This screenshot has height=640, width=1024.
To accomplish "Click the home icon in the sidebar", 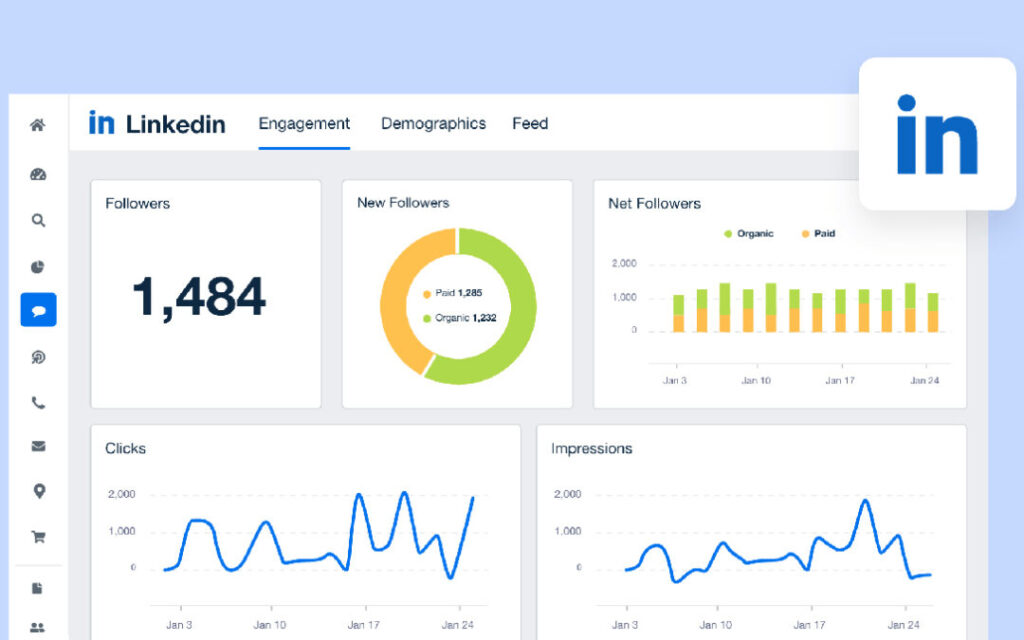I will pos(38,125).
